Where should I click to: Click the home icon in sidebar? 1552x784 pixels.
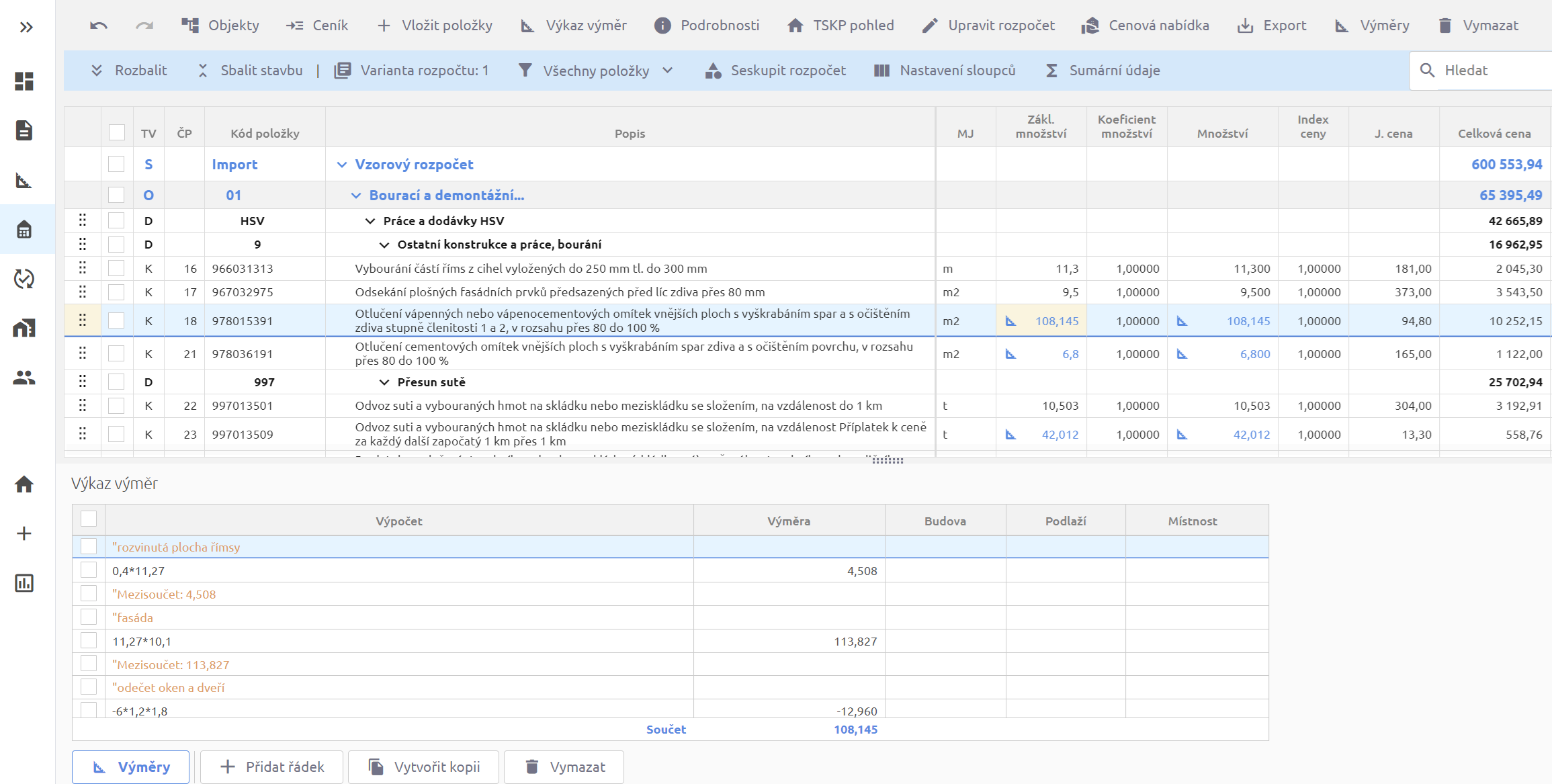tap(24, 484)
